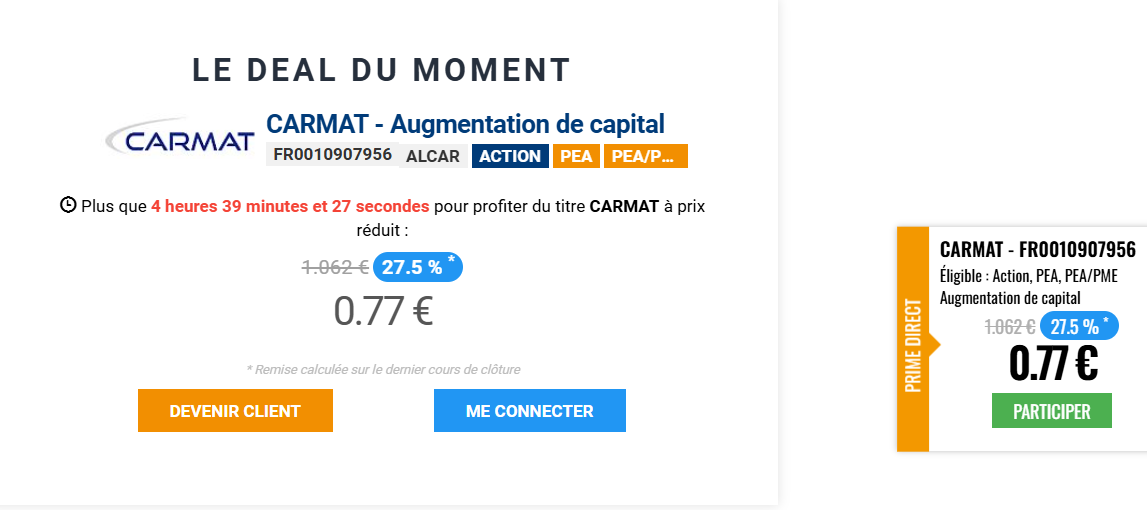Select the truncated PEA/P... tag
Image resolution: width=1147 pixels, height=510 pixels.
pos(645,156)
